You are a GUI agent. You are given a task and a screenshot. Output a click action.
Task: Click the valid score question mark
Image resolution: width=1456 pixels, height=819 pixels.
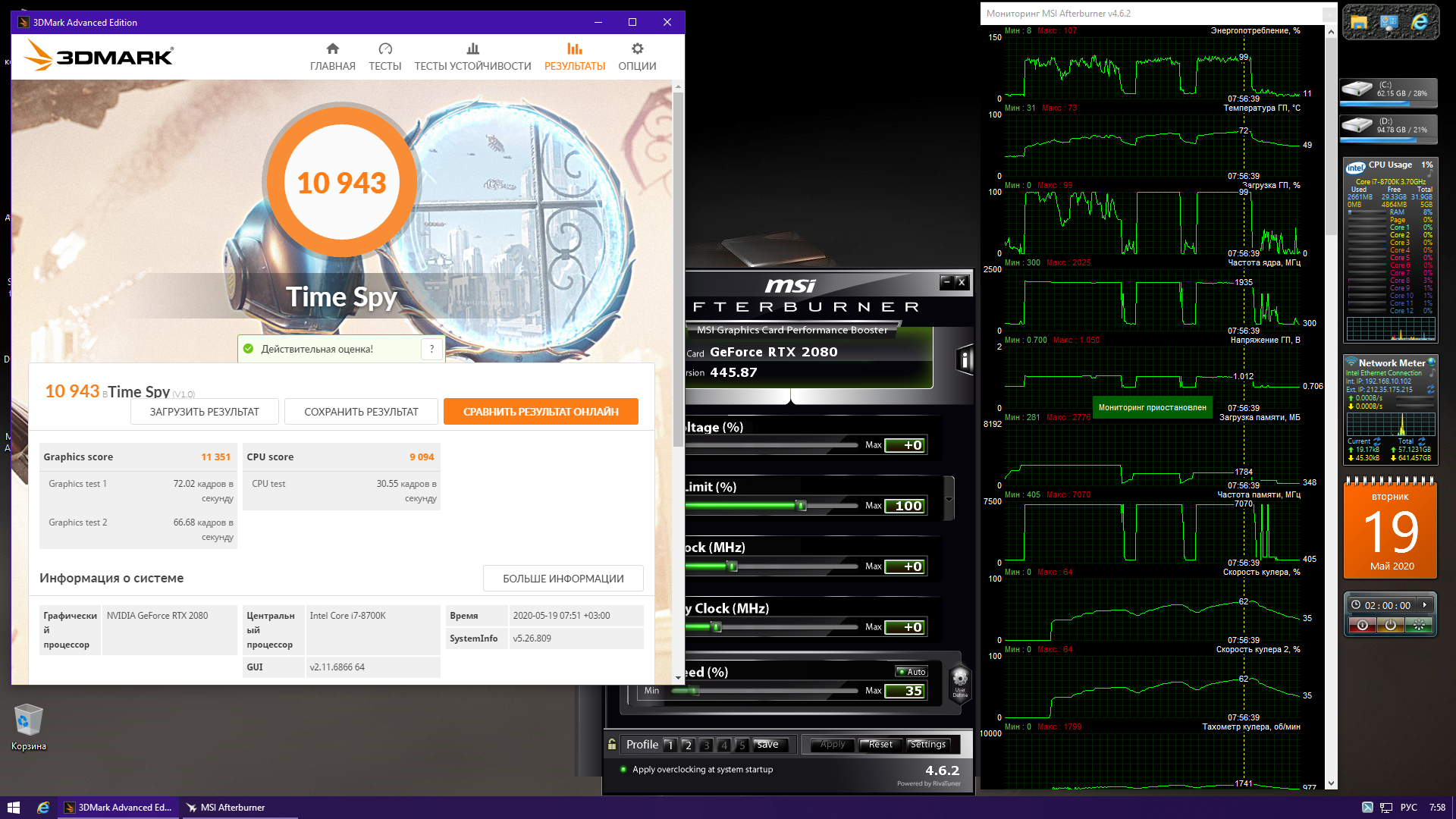431,349
